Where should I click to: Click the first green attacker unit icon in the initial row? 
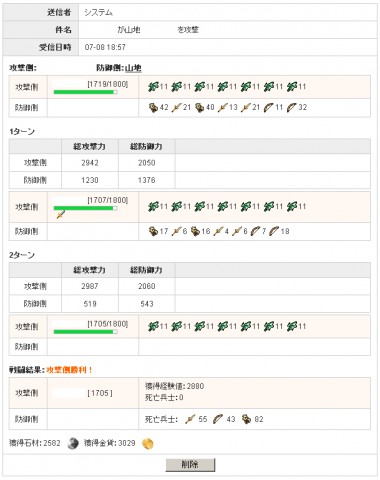pyautogui.click(x=153, y=87)
